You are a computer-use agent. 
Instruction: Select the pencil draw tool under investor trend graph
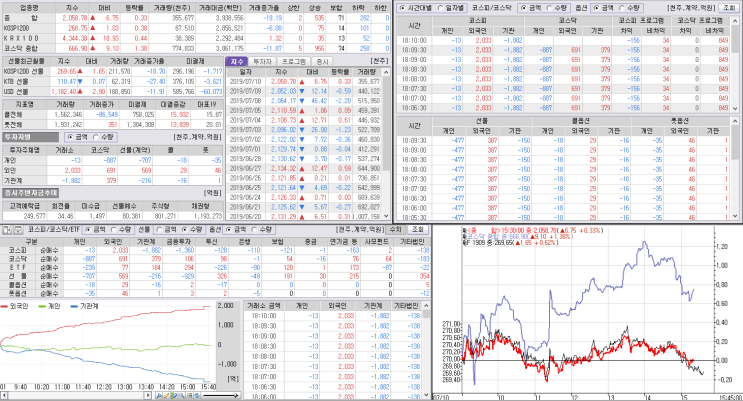tap(167, 395)
